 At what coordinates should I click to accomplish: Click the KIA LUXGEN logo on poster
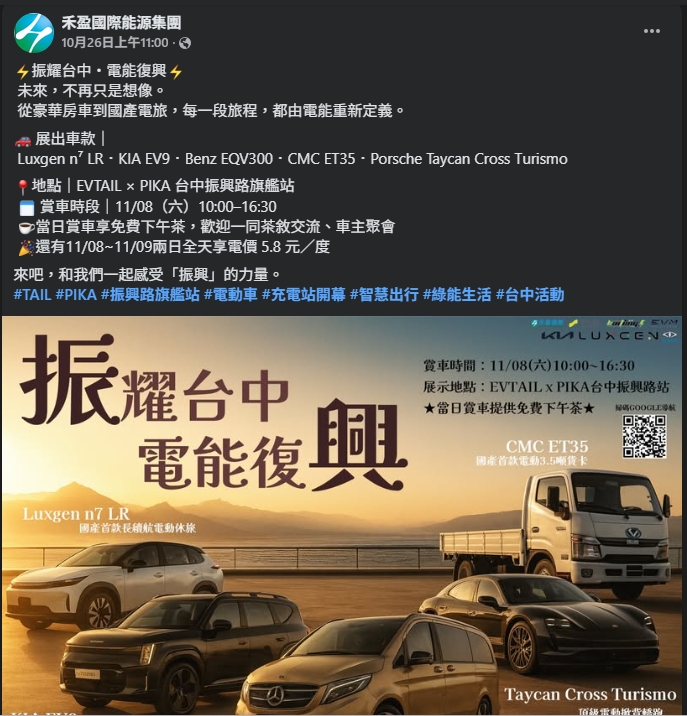coord(608,336)
